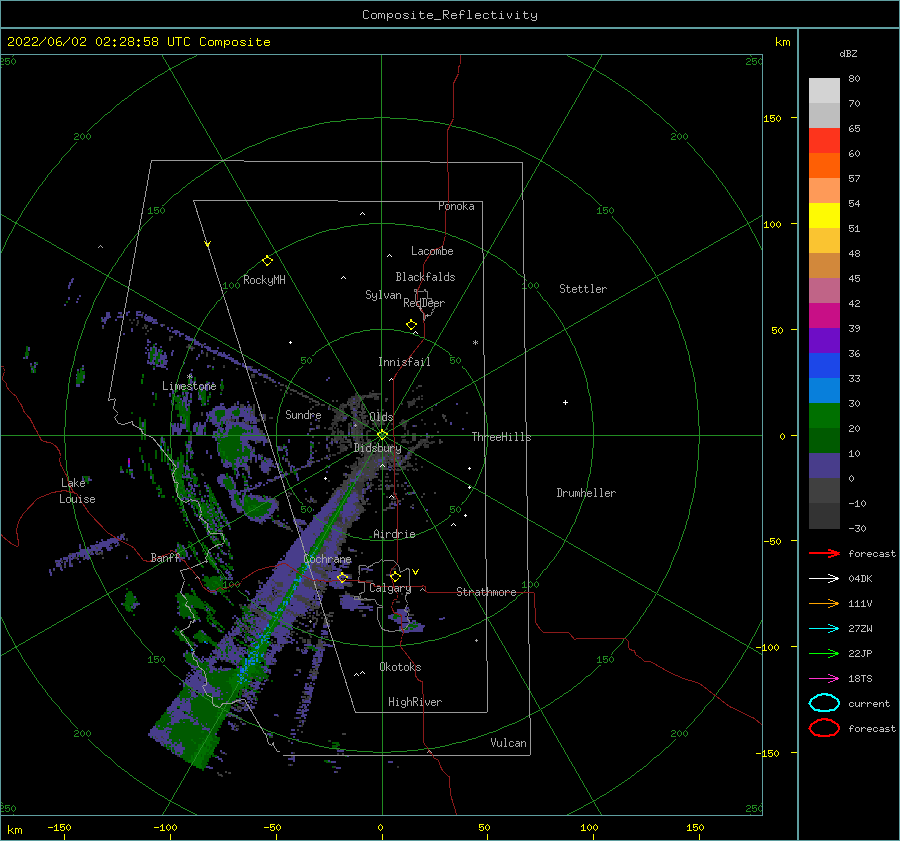Viewport: 900px width, 841px height.
Task: Click the cyan current ellipse icon
Action: coord(824,703)
